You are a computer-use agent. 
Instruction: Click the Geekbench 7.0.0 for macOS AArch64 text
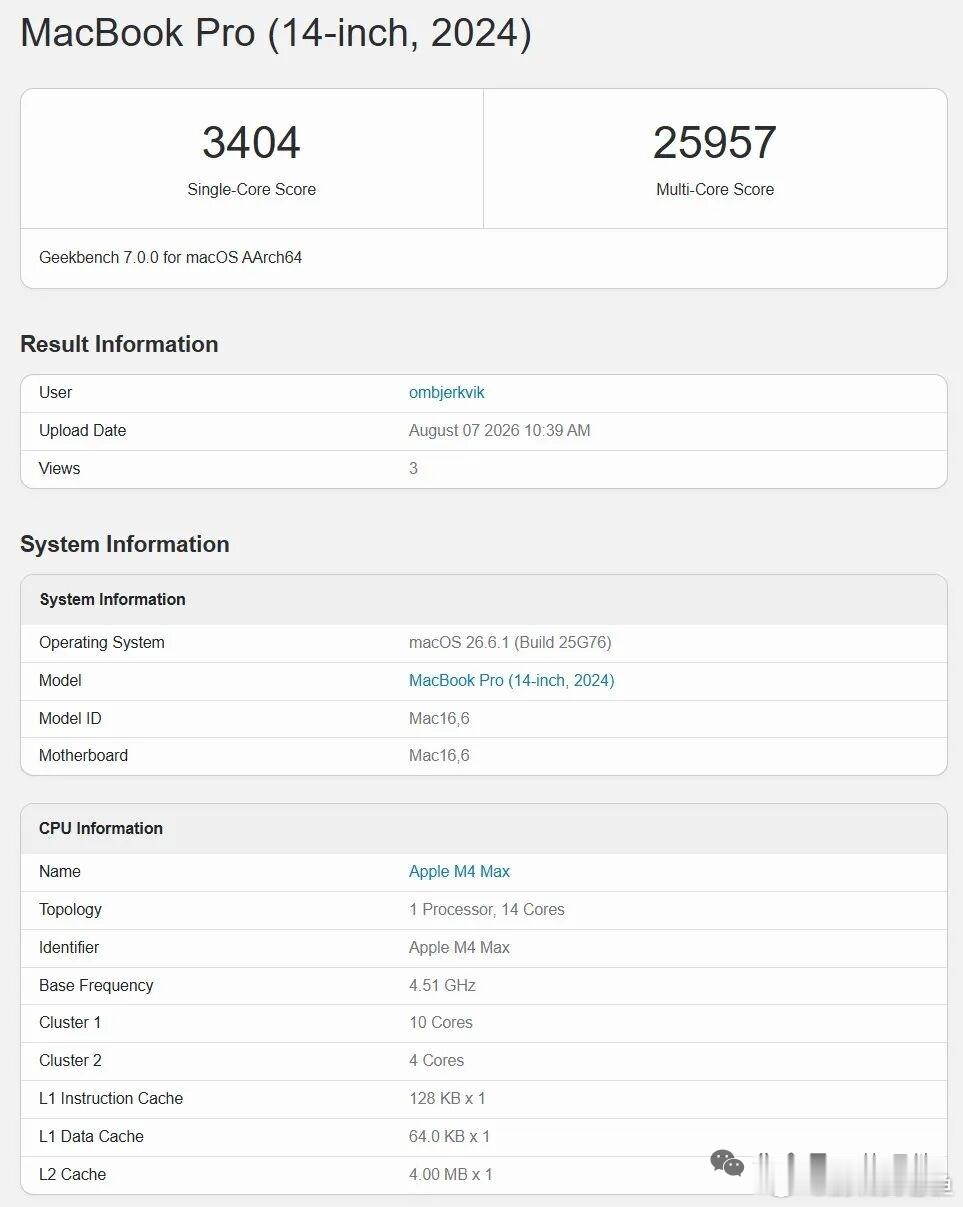click(x=171, y=257)
